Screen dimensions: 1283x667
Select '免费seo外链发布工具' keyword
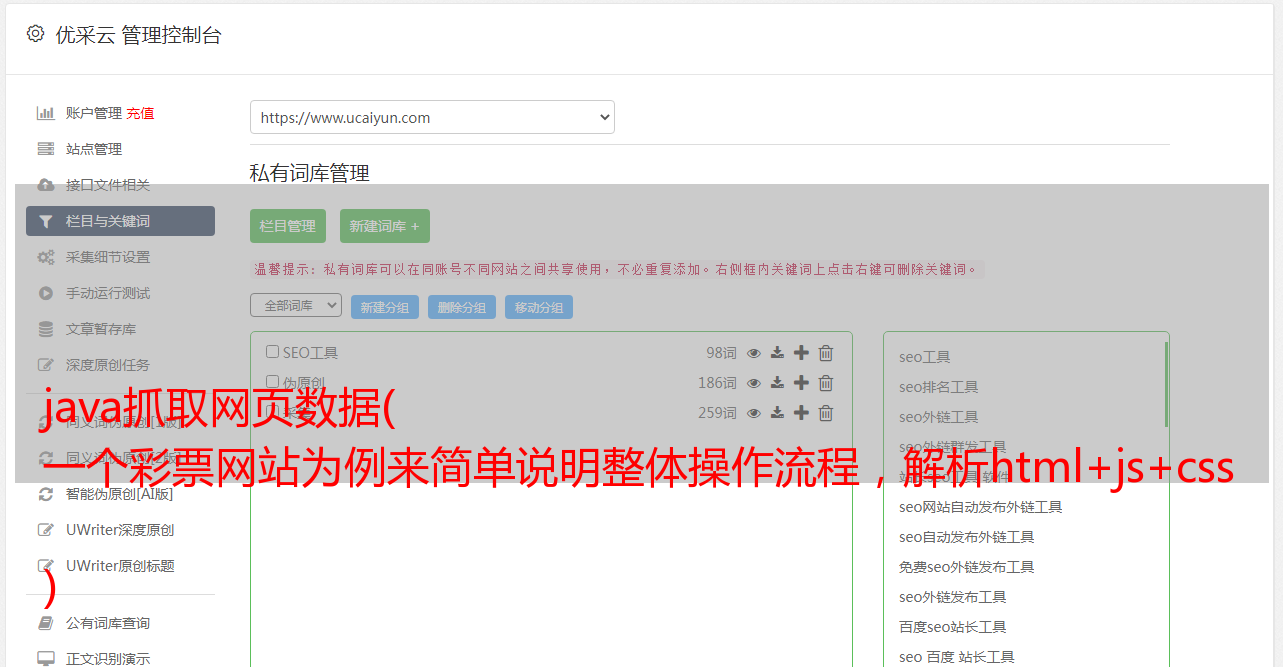(966, 567)
